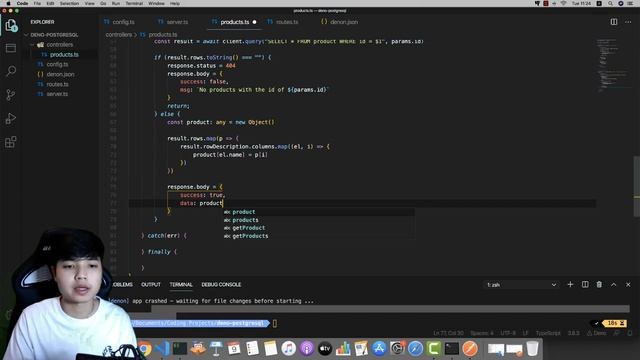Open editor More Actions ellipsis menu
This screenshot has width=640, height=360.
point(628,22)
